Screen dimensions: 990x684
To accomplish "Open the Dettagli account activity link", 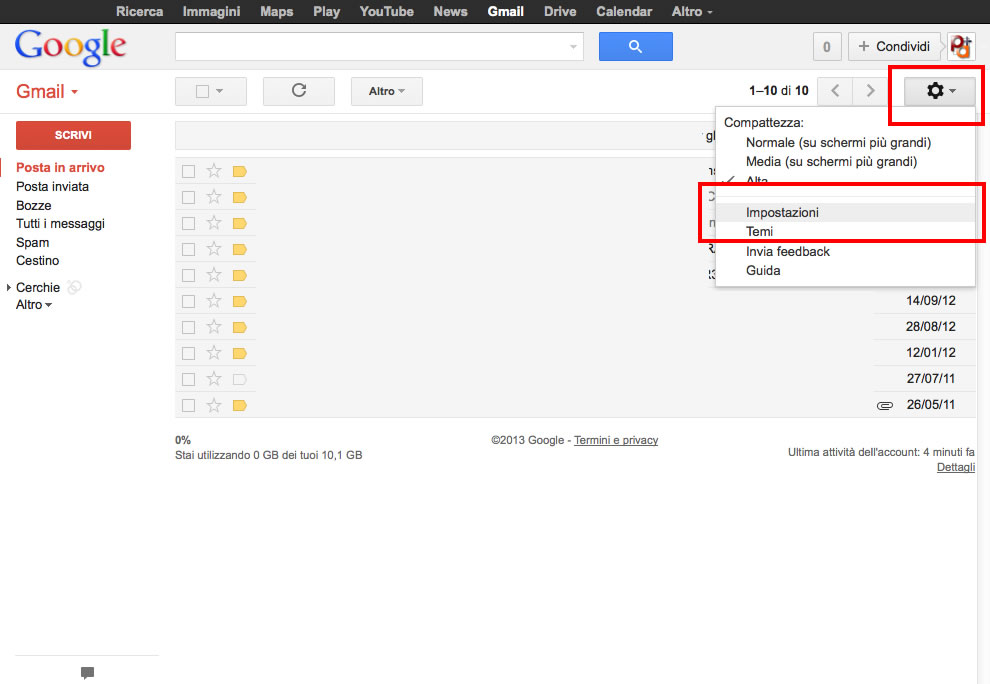I will [955, 467].
